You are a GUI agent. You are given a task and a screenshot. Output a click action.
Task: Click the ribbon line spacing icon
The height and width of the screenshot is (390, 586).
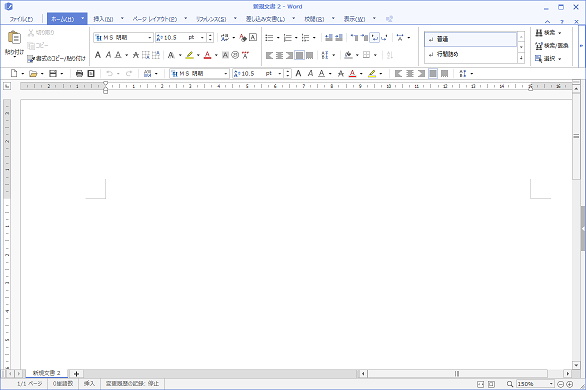click(x=325, y=55)
